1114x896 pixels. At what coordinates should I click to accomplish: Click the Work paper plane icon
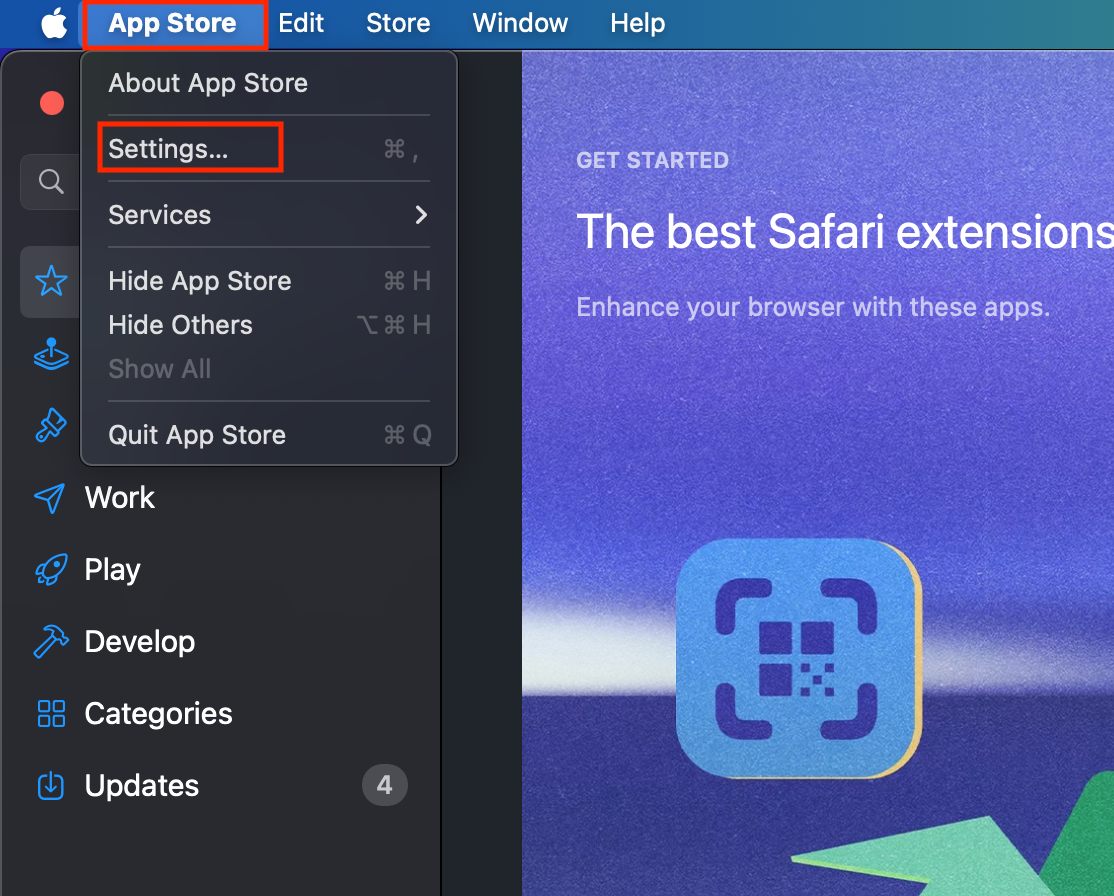50,498
